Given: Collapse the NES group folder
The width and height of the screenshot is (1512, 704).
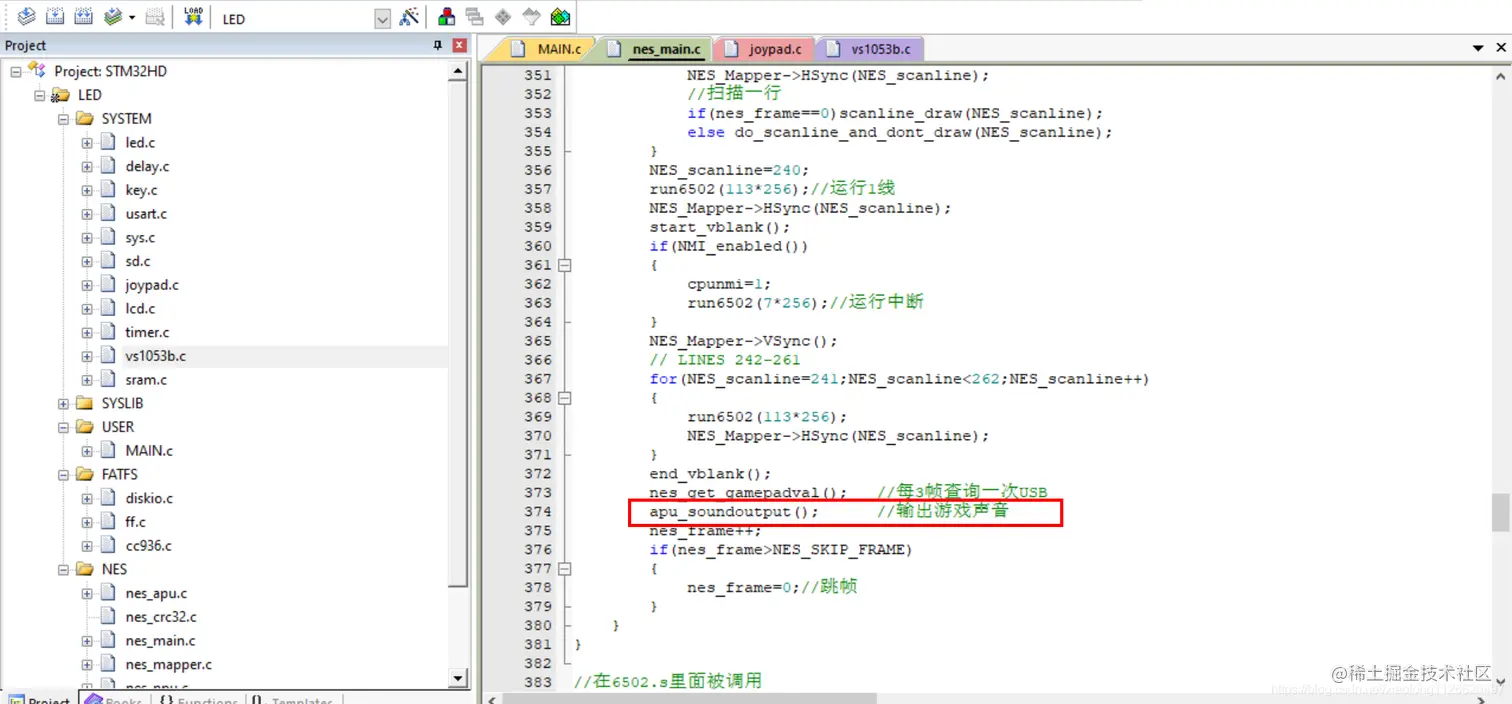Looking at the screenshot, I should [x=63, y=569].
